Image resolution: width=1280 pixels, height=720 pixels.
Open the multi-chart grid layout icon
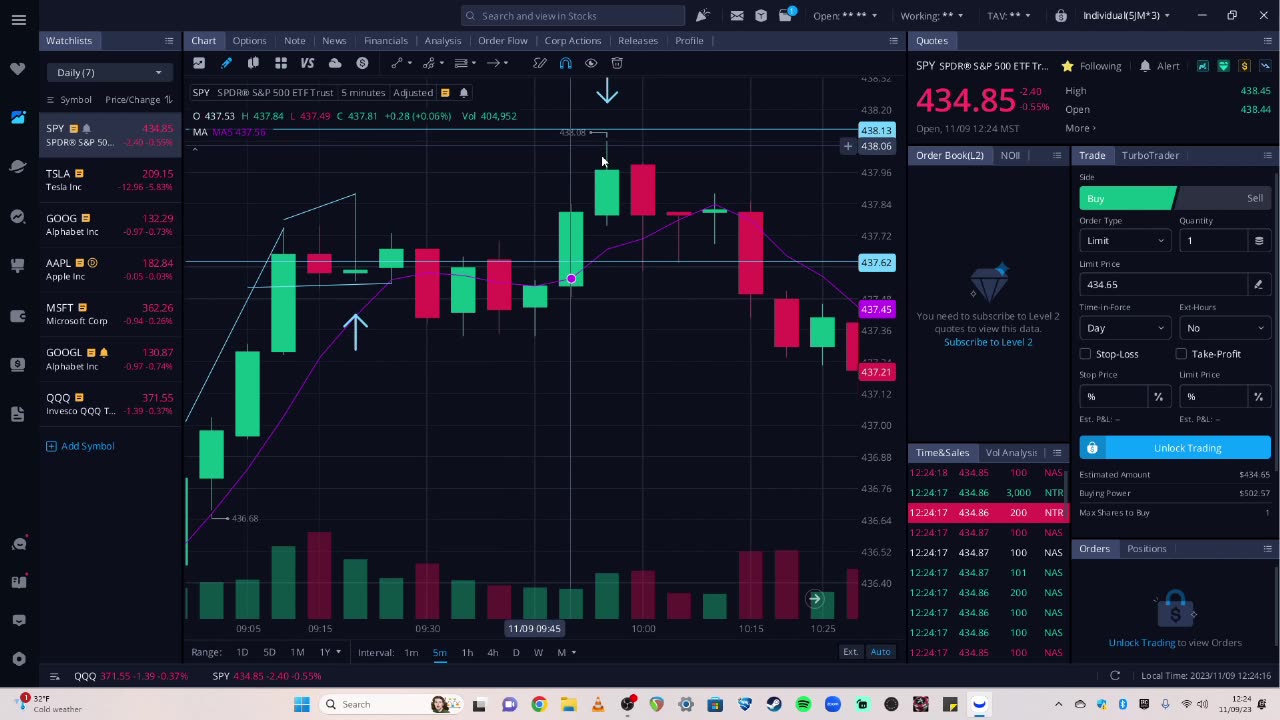point(281,63)
